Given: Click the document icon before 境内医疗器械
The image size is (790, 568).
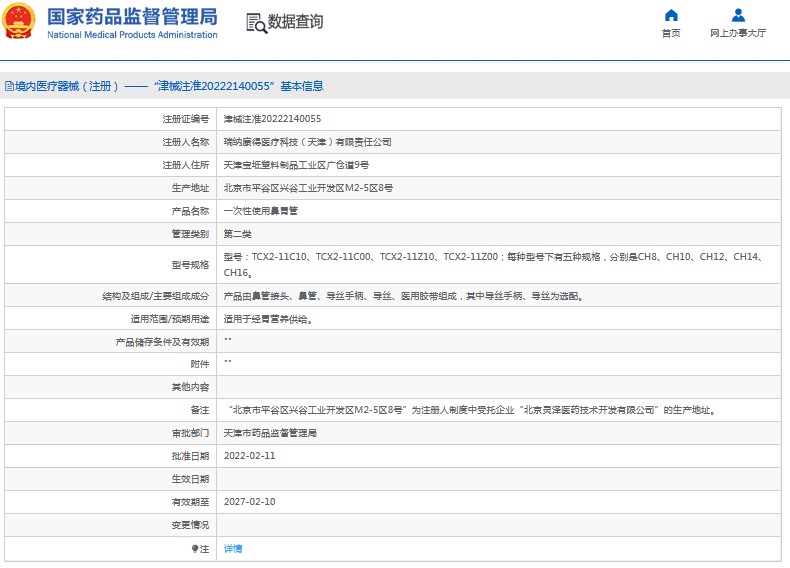Looking at the screenshot, I should click(9, 86).
